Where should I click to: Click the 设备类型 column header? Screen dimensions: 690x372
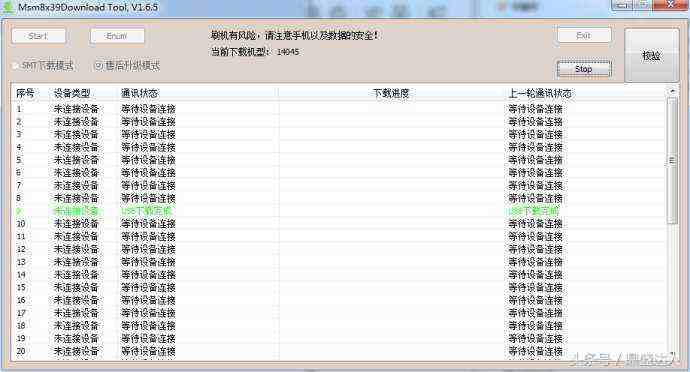pyautogui.click(x=72, y=93)
